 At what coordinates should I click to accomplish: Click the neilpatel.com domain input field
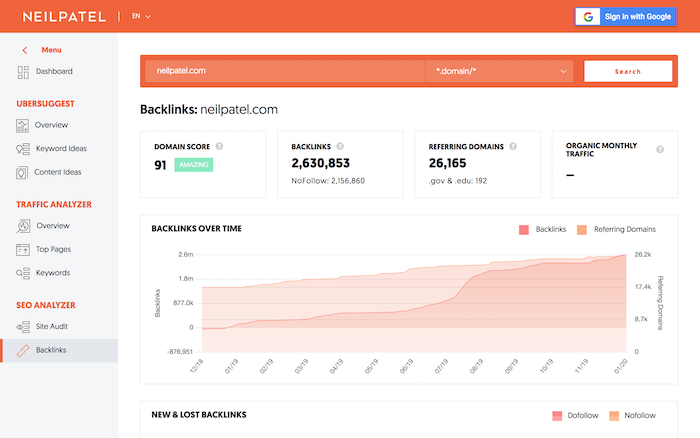pyautogui.click(x=285, y=71)
